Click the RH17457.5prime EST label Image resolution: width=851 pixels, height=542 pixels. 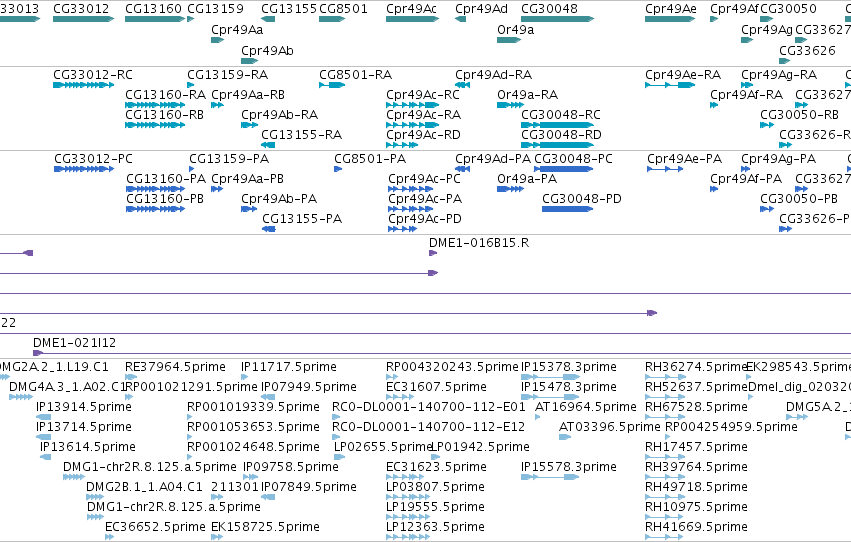(x=696, y=448)
